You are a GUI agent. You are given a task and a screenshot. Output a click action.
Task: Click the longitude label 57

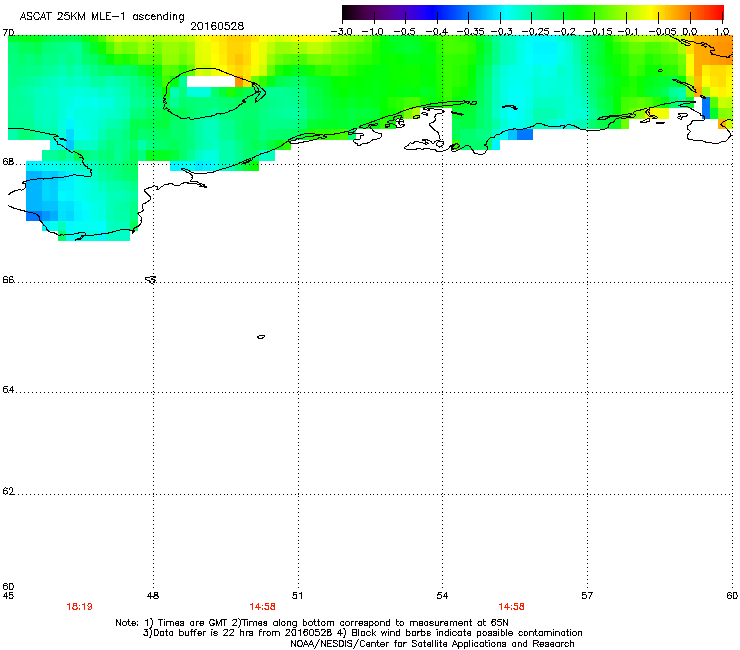pos(587,596)
